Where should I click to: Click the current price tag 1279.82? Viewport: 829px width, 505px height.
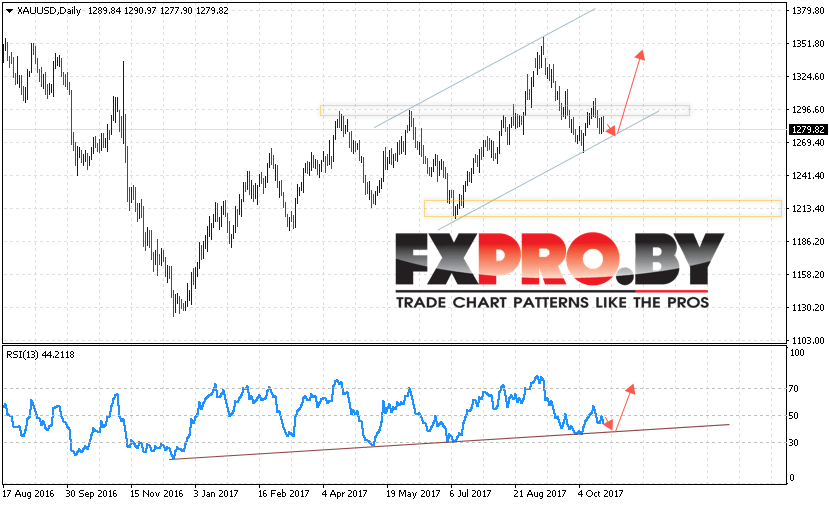(x=807, y=130)
